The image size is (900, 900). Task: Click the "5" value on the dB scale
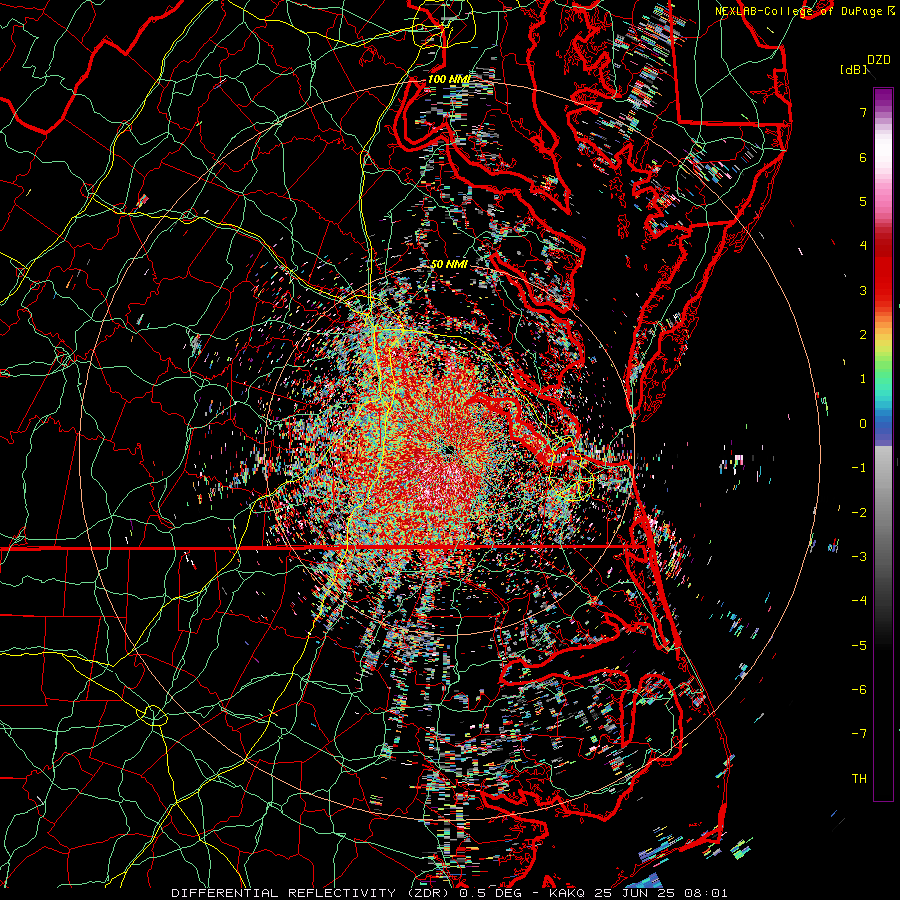(863, 201)
